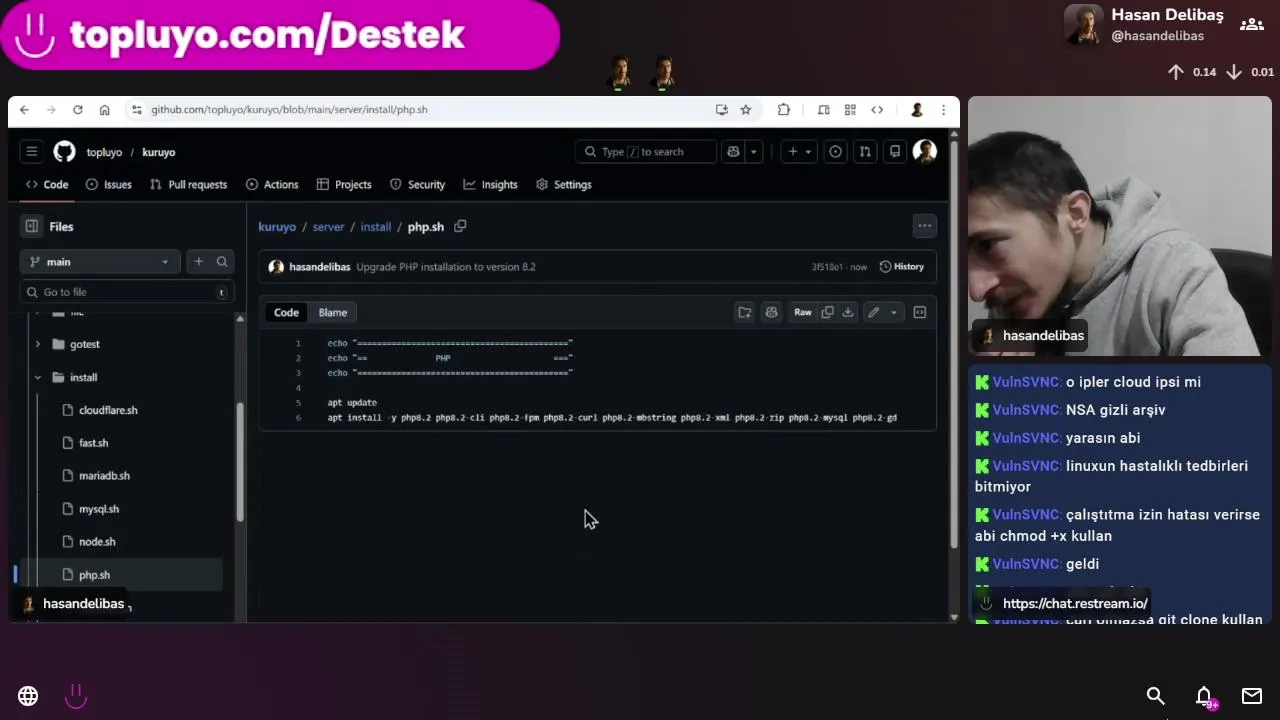Go back in the browser
1280x720 pixels.
tap(24, 110)
